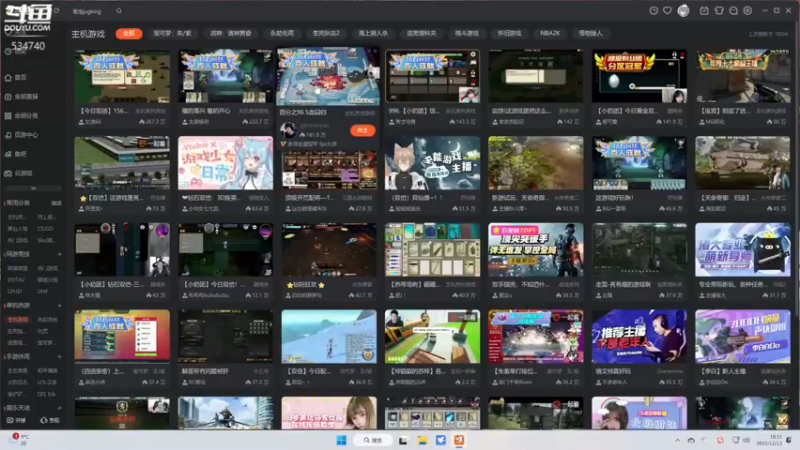Open the pink Vtuber 游戏少女日常 thumbnail
Image resolution: width=800 pixels, height=450 pixels.
tap(226, 163)
